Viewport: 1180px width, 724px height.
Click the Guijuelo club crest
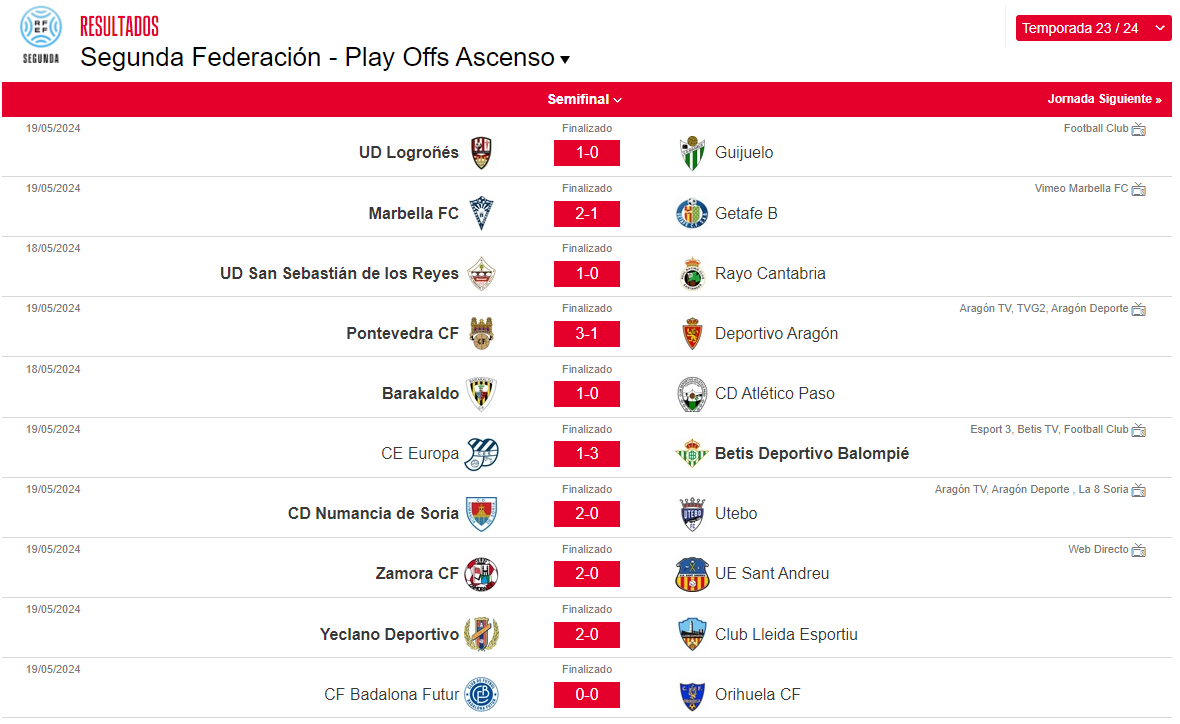[x=692, y=153]
